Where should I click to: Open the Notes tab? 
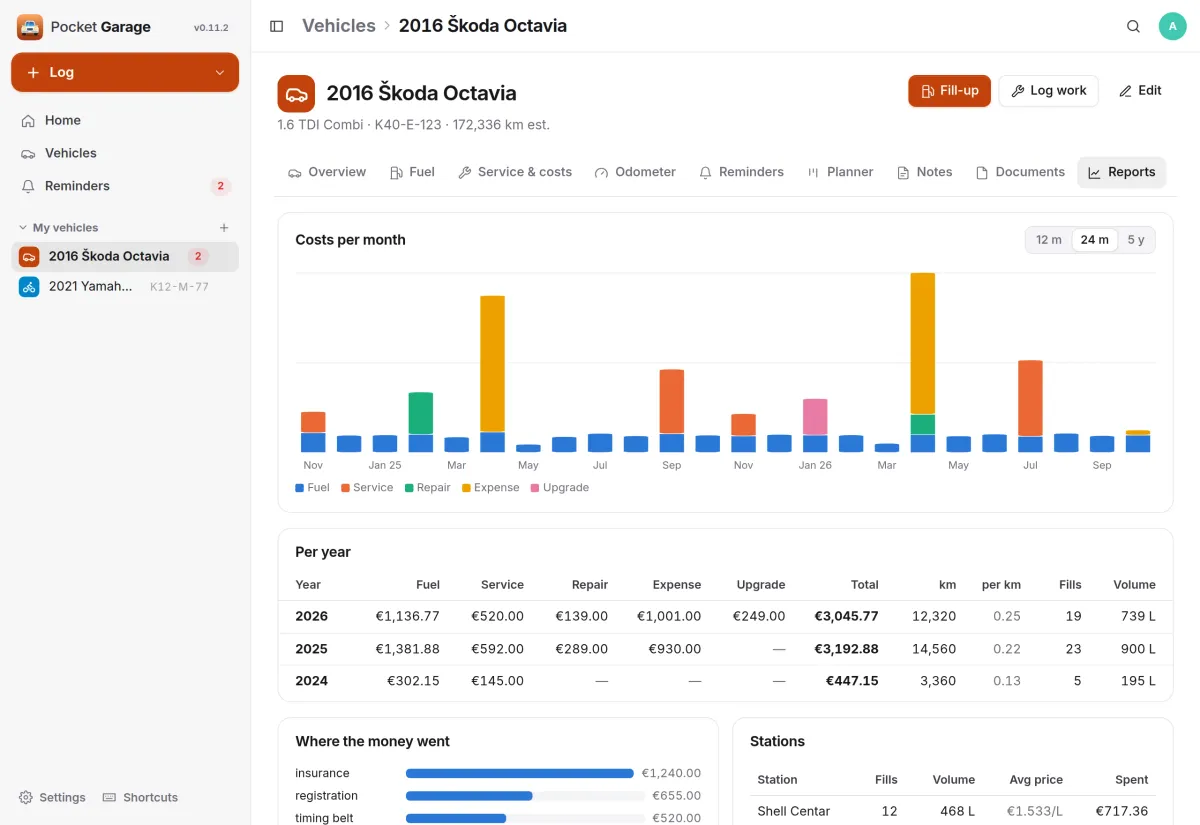(924, 172)
